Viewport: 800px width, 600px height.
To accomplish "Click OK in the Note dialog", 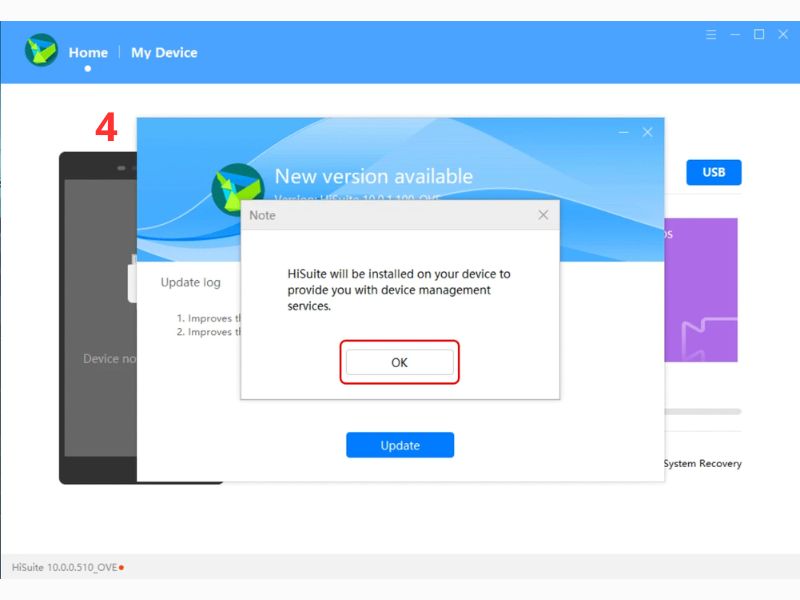I will (399, 362).
